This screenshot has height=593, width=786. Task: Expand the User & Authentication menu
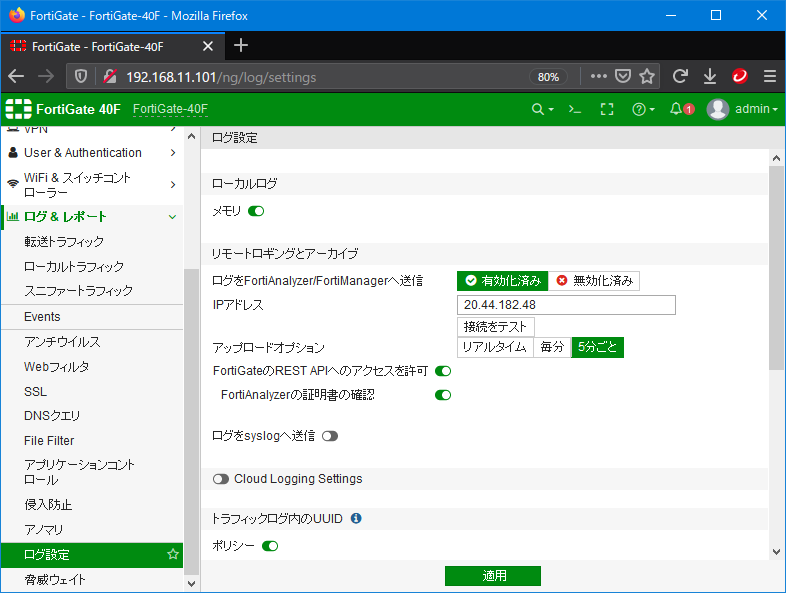coord(92,152)
